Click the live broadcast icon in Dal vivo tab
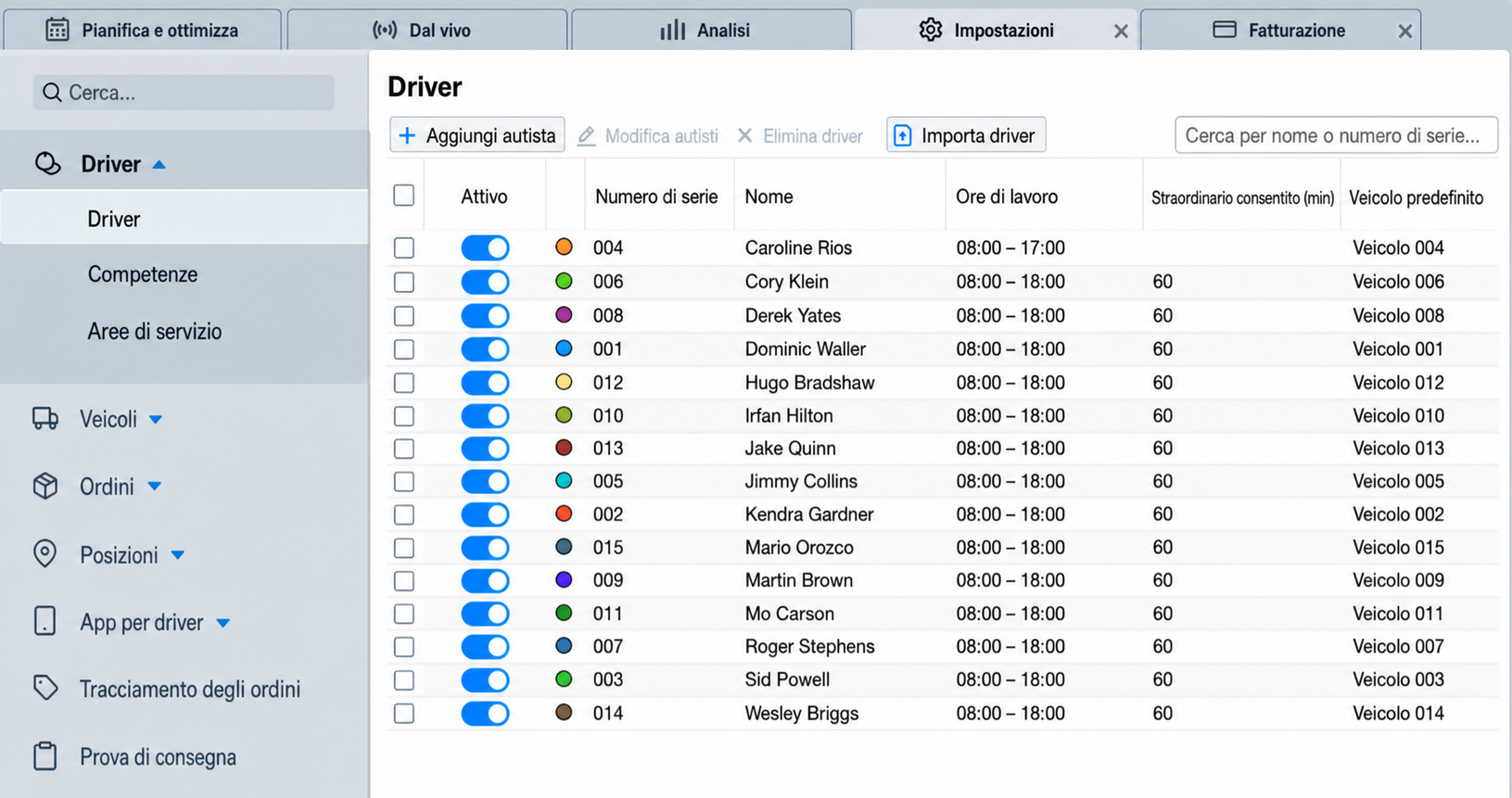The height and width of the screenshot is (798, 1512). (x=385, y=30)
